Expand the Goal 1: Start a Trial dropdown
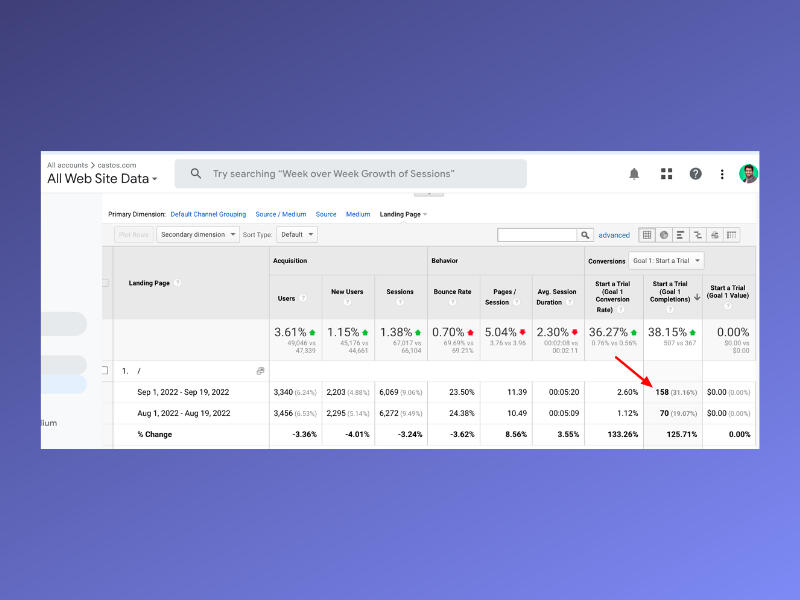Image resolution: width=800 pixels, height=600 pixels. pos(667,260)
